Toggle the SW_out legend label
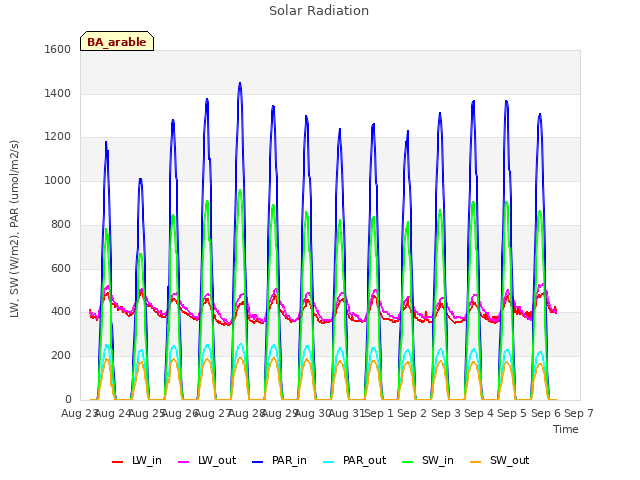Screen dimensions: 640x480 pyautogui.click(x=509, y=460)
